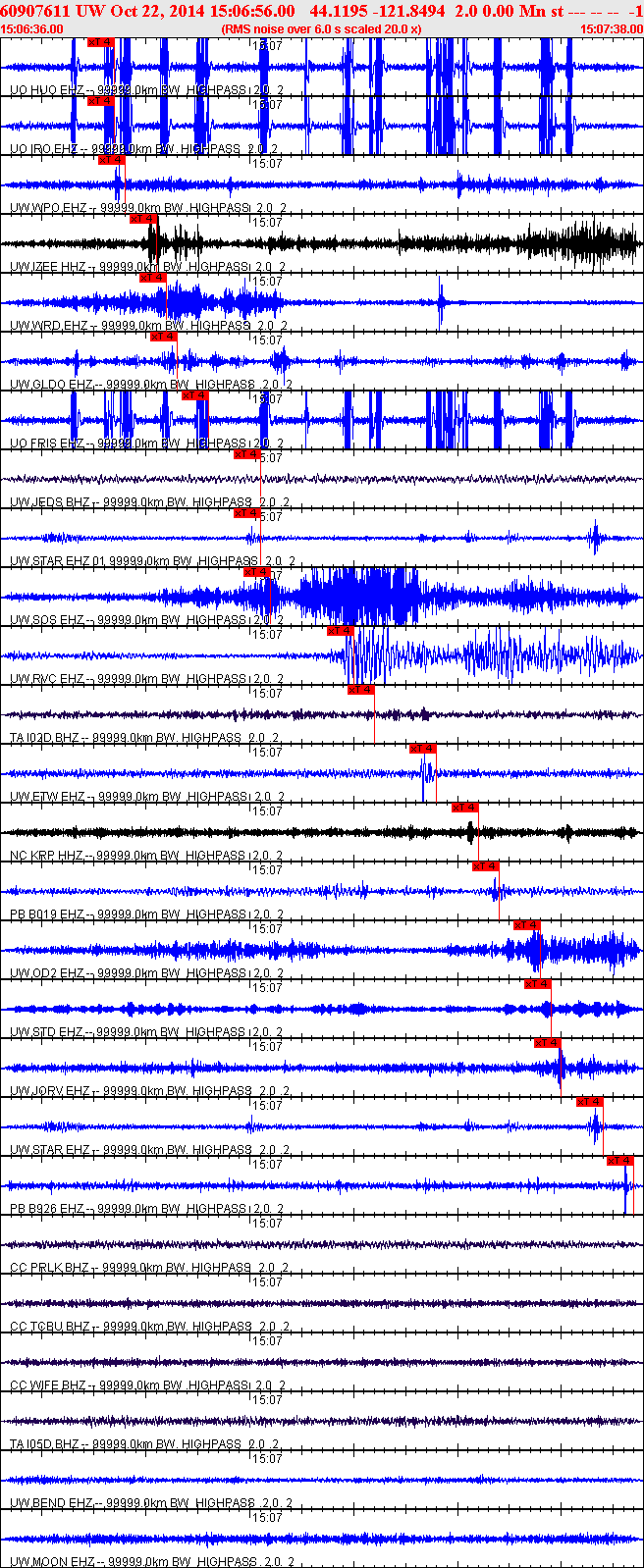Screen dimensions: 644x1568
Task: Select the TA I05D BHZ station label
Action: click(x=145, y=1444)
